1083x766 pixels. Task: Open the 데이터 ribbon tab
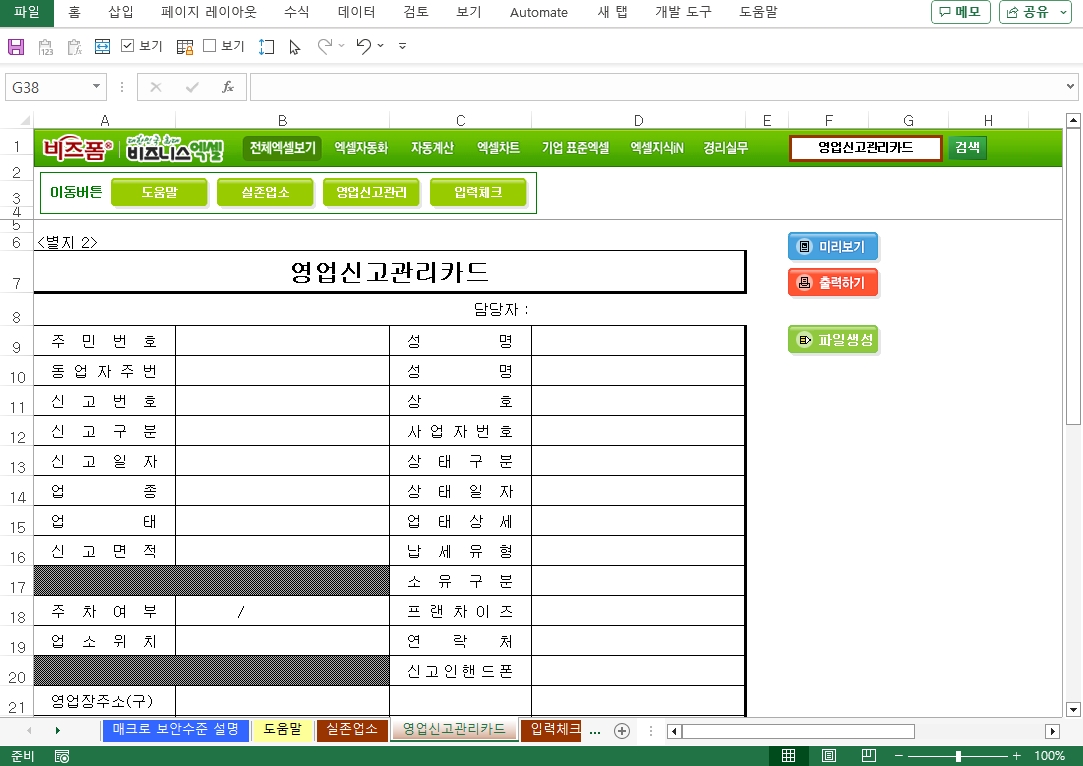356,12
